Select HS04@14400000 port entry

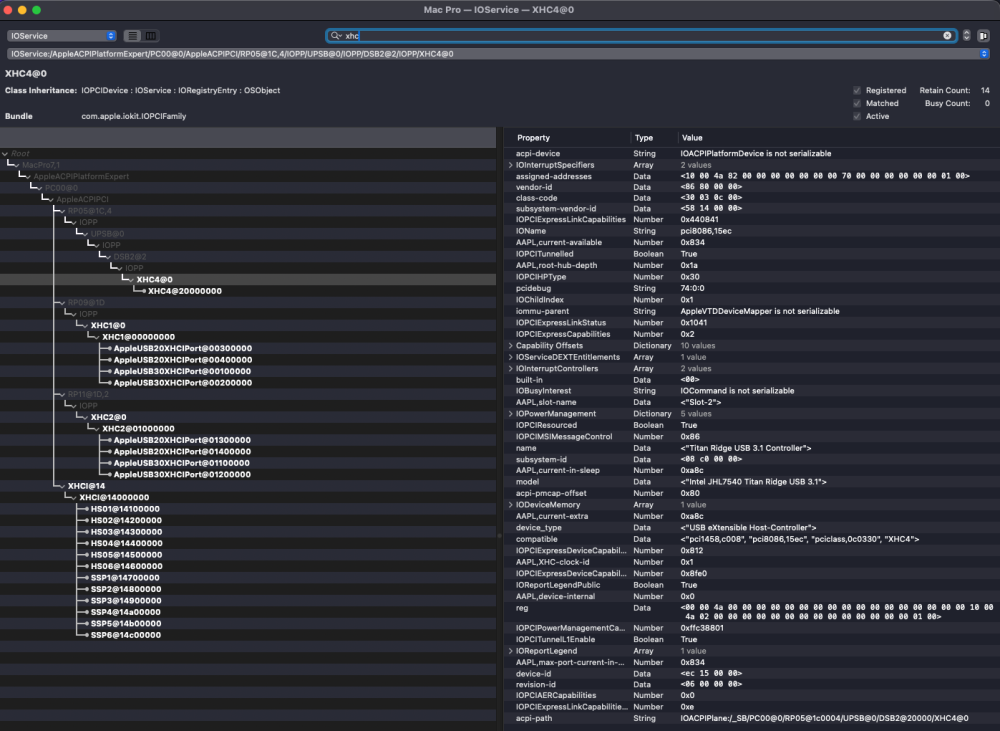(126, 543)
